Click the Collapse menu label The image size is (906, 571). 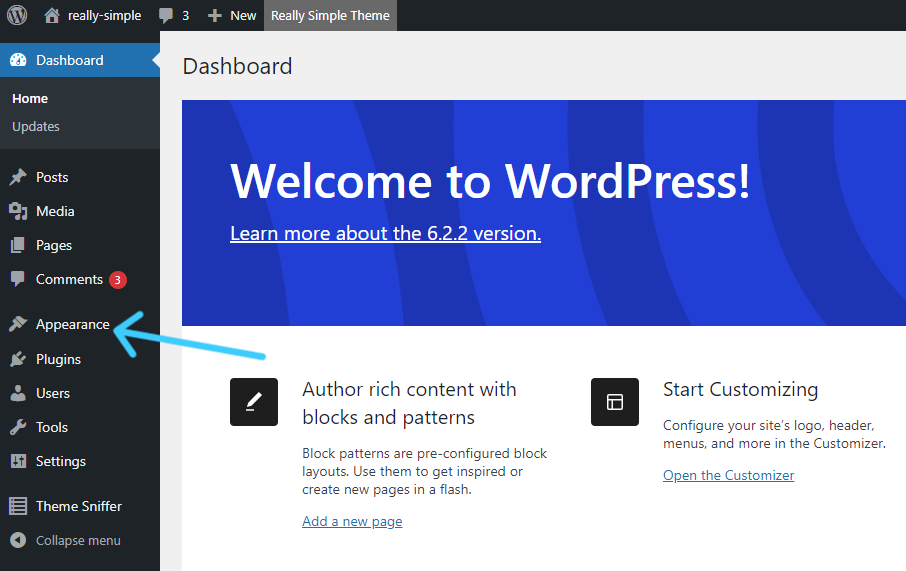point(79,540)
